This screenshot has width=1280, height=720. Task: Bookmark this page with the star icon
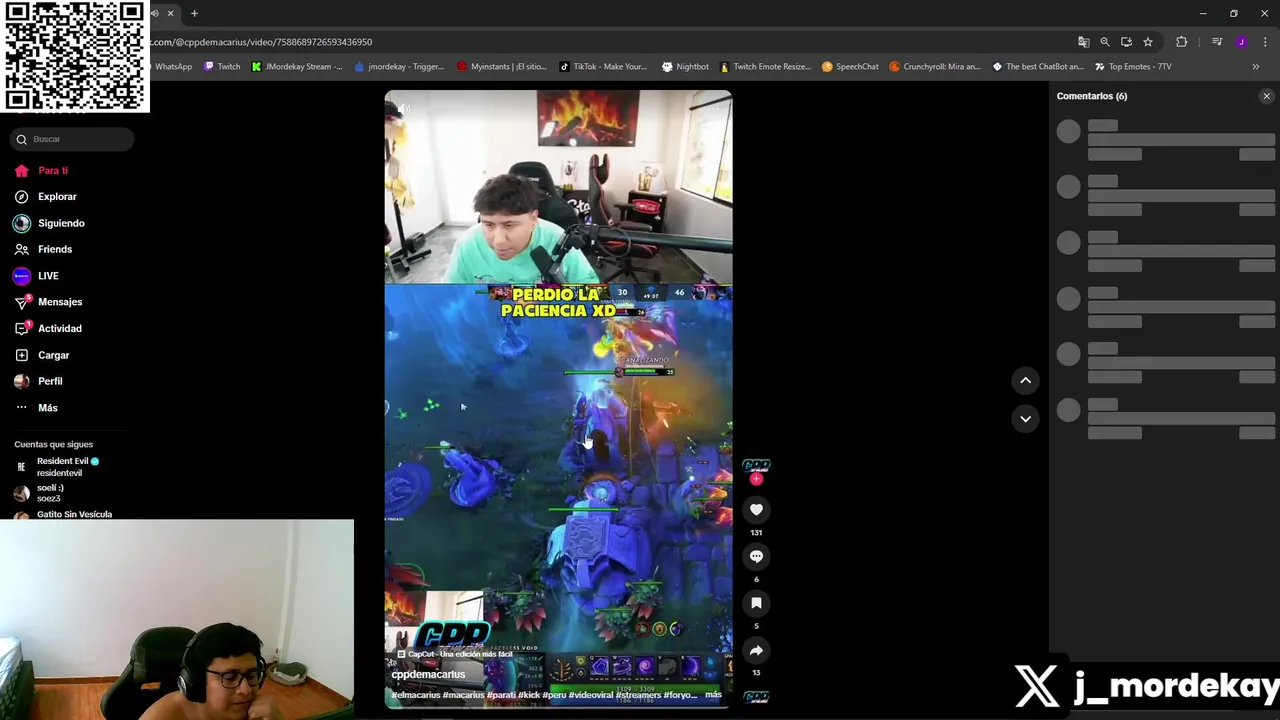coord(1148,42)
